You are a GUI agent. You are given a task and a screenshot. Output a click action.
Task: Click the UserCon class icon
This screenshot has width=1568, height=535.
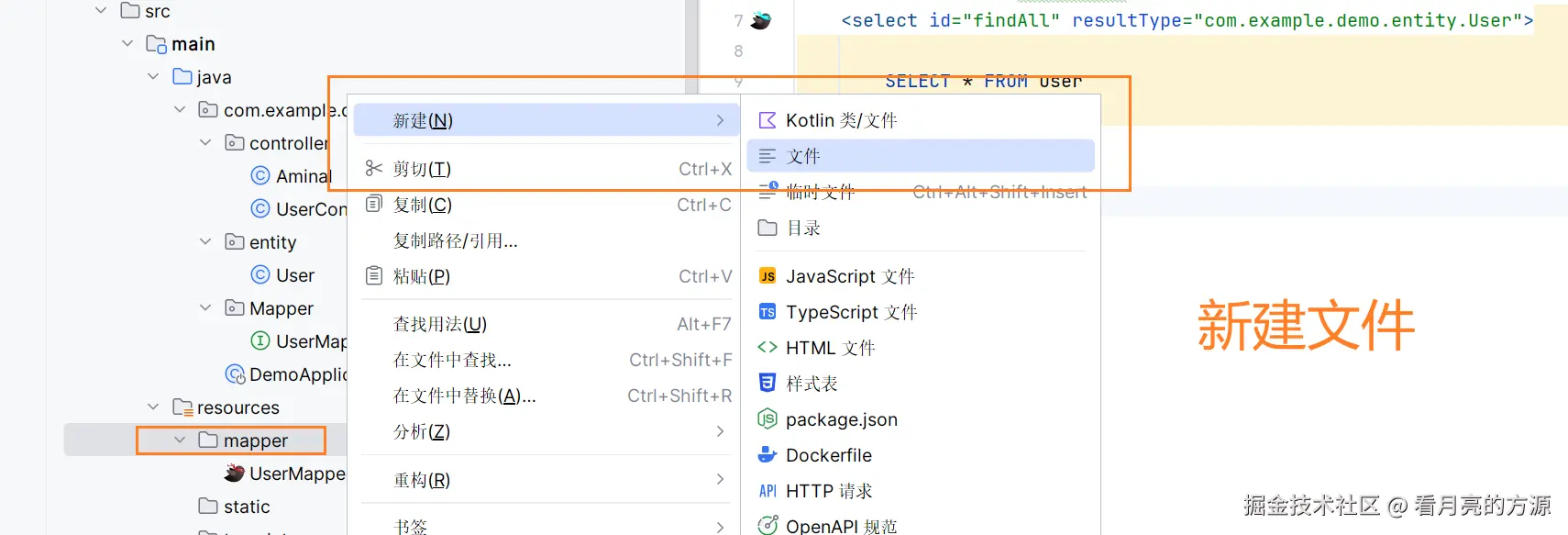coord(260,208)
